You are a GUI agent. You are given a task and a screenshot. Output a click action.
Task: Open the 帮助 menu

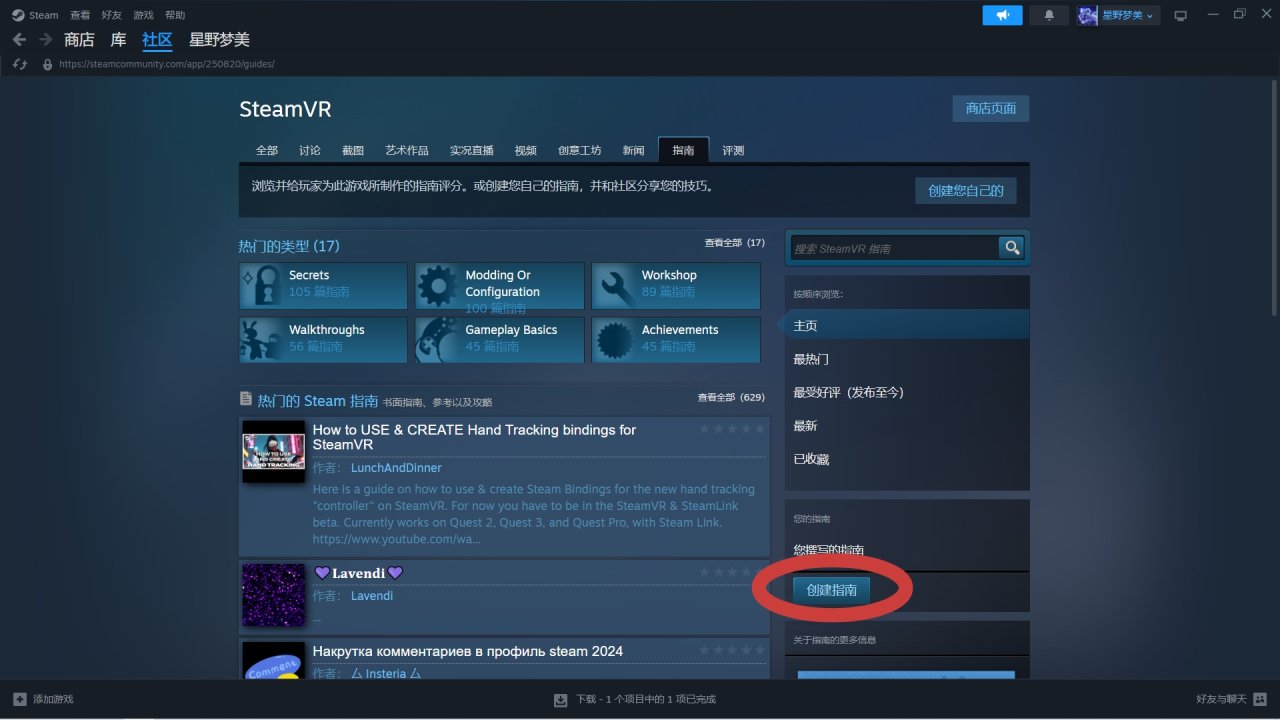(175, 15)
